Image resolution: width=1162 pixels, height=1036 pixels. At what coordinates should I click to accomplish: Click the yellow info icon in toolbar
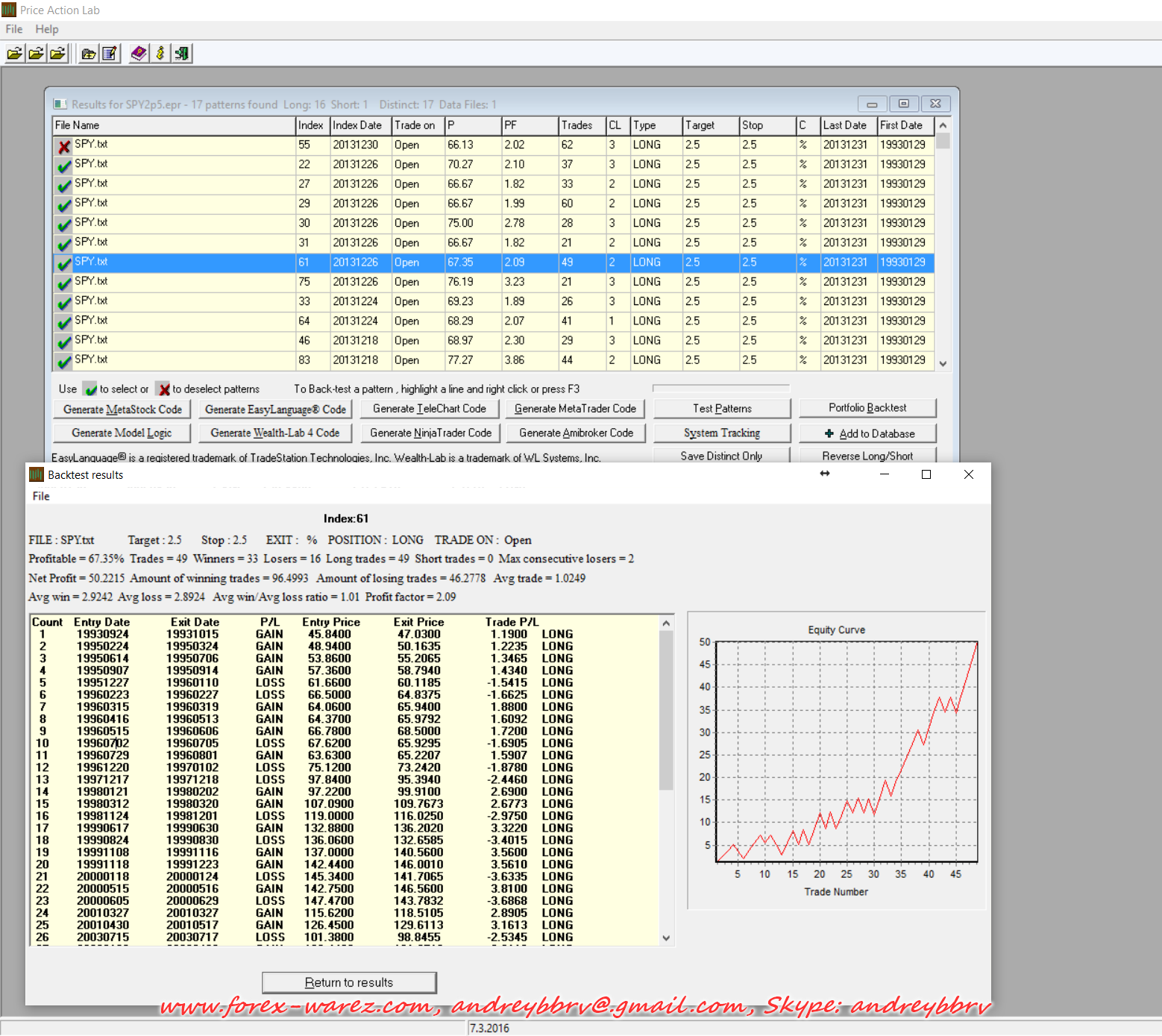[160, 54]
